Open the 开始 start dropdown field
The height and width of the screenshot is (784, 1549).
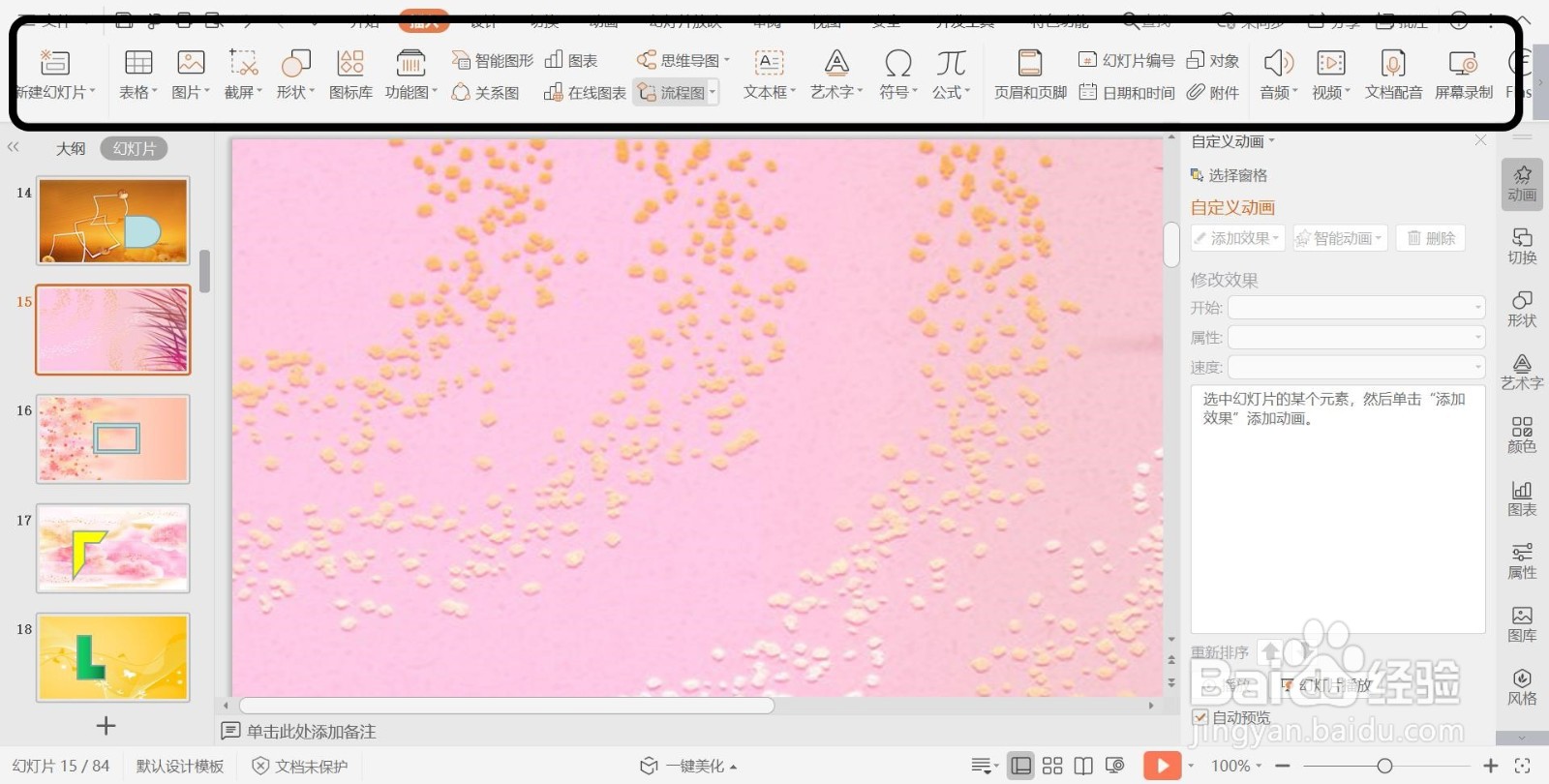1356,307
